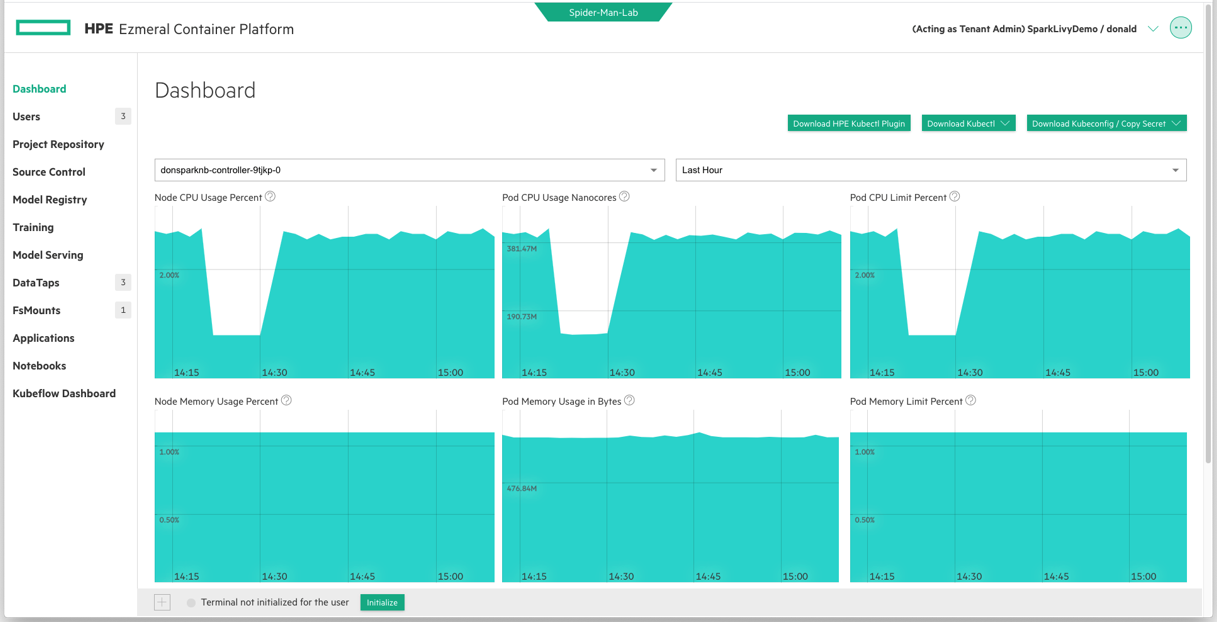The width and height of the screenshot is (1217, 622).
Task: Click the FsMounts count badge showing 1
Action: [x=123, y=310]
